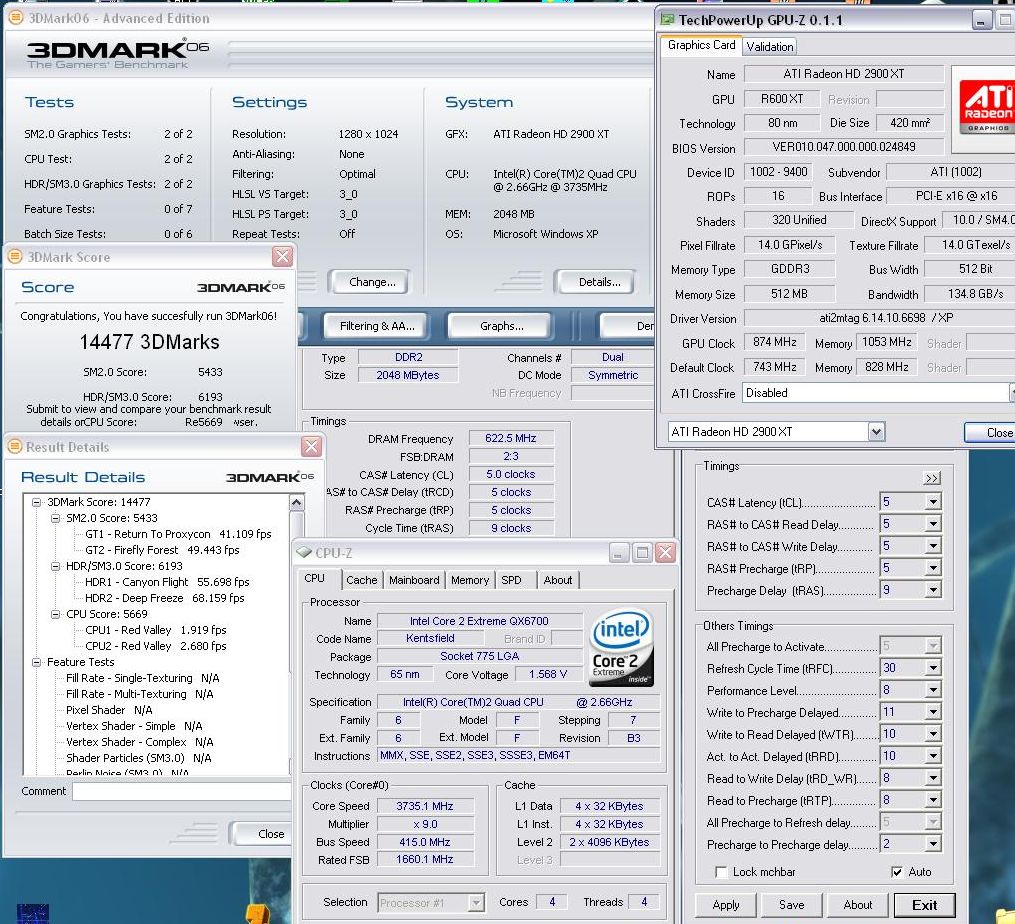Viewport: 1015px width, 924px height.
Task: Switch to the Cache tab in CPU-Z
Action: pyautogui.click(x=361, y=580)
